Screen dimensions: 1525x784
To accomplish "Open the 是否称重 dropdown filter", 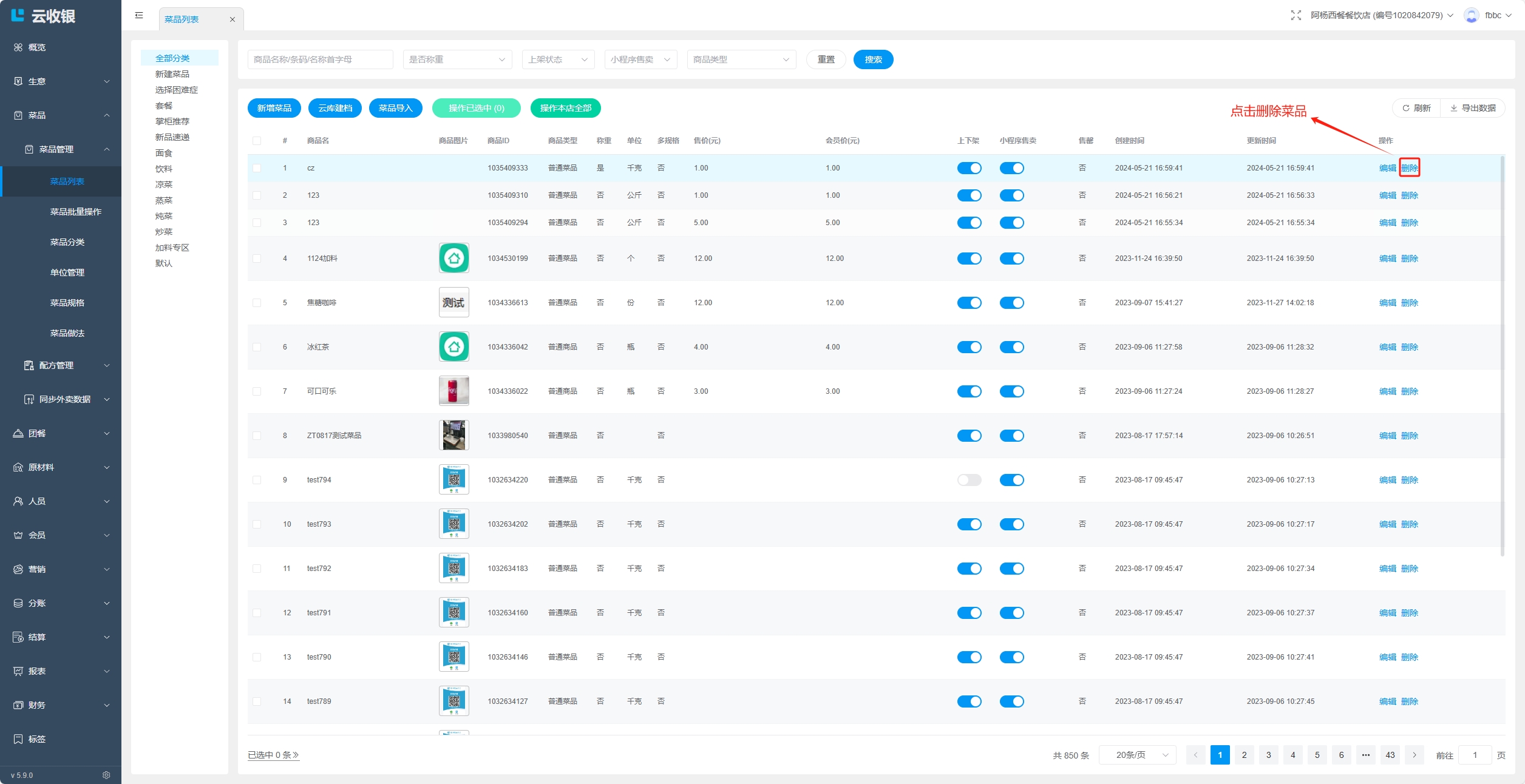I will 457,59.
